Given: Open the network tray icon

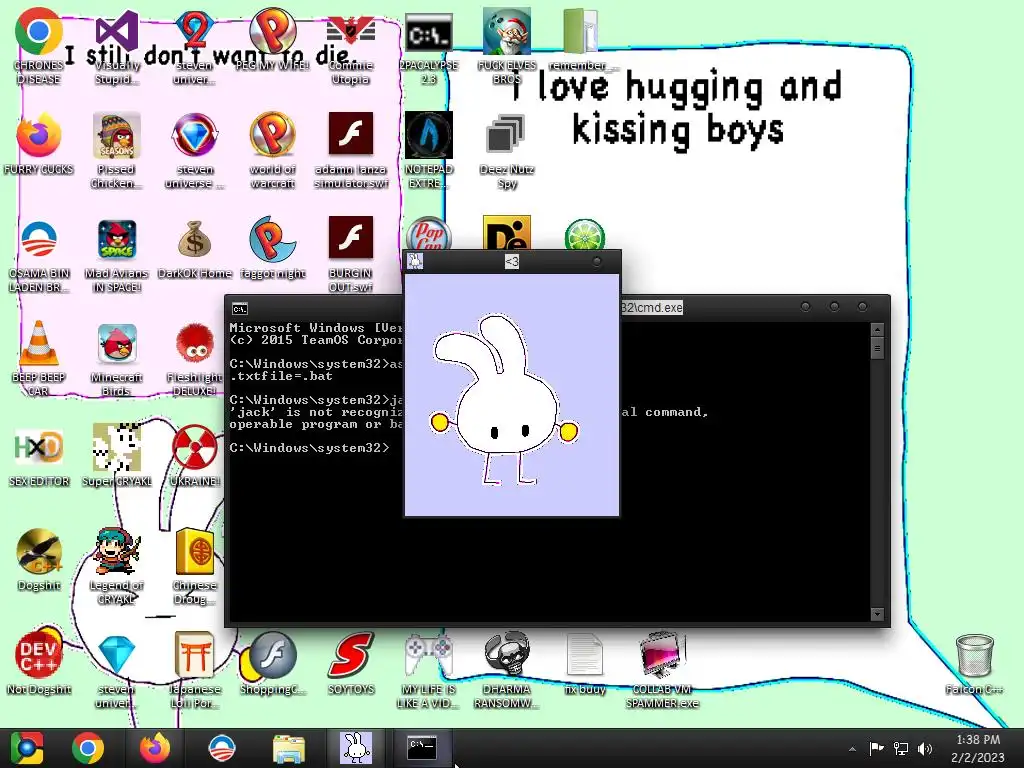Looking at the screenshot, I should (x=901, y=748).
